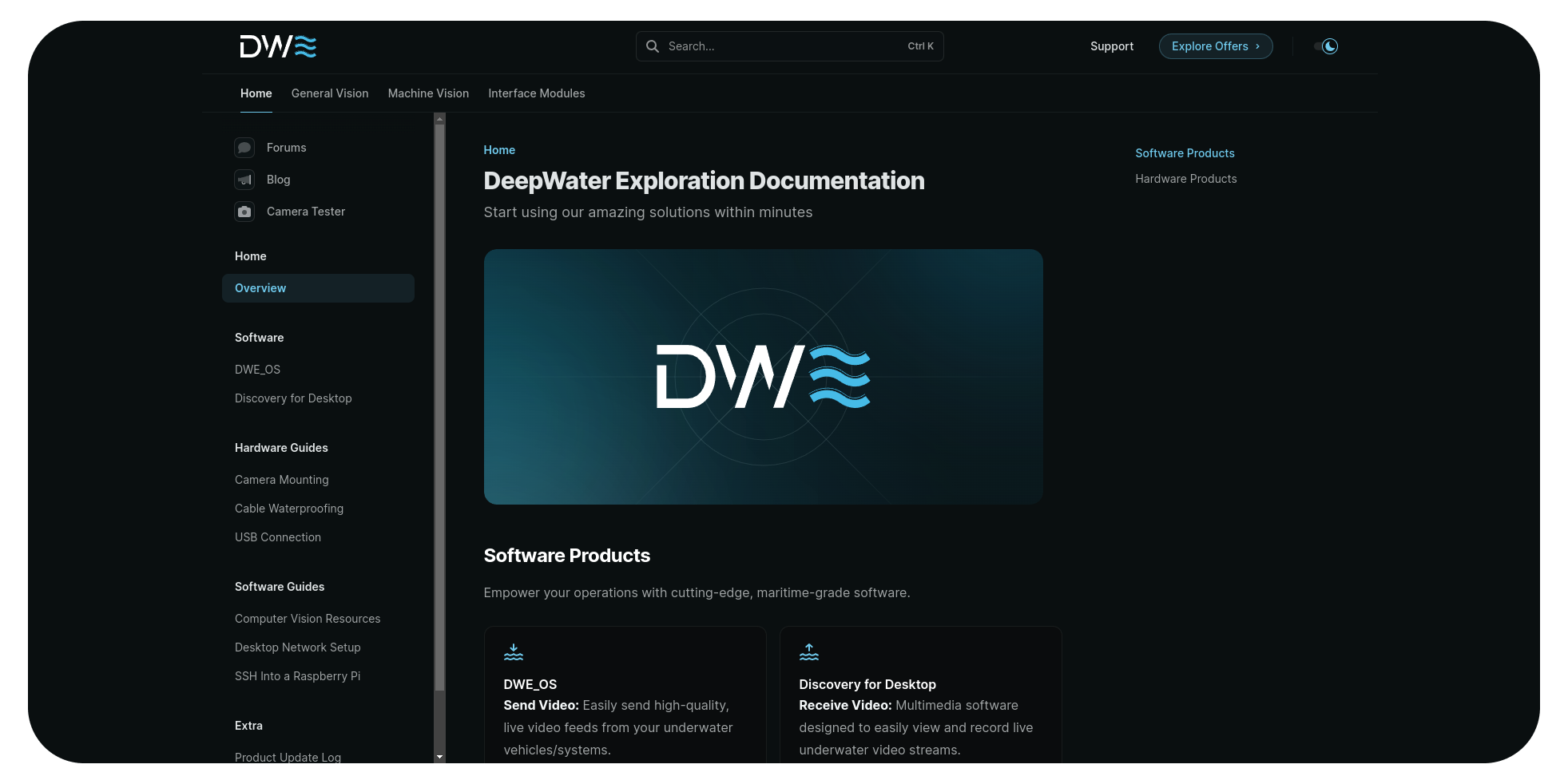
Task: Open the Machine Vision tab
Action: [428, 93]
